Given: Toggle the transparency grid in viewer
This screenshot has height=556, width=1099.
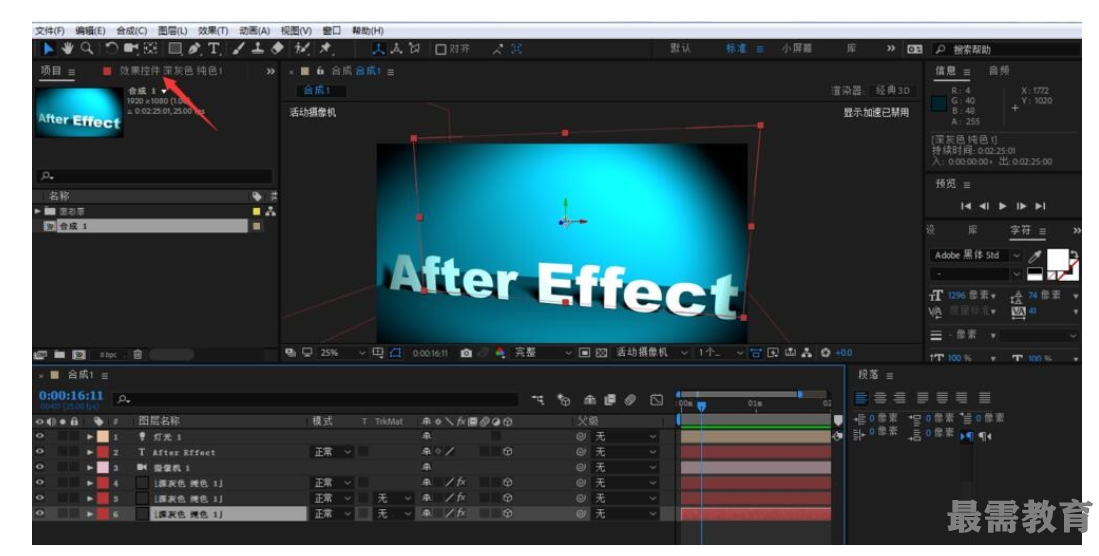Looking at the screenshot, I should 601,353.
